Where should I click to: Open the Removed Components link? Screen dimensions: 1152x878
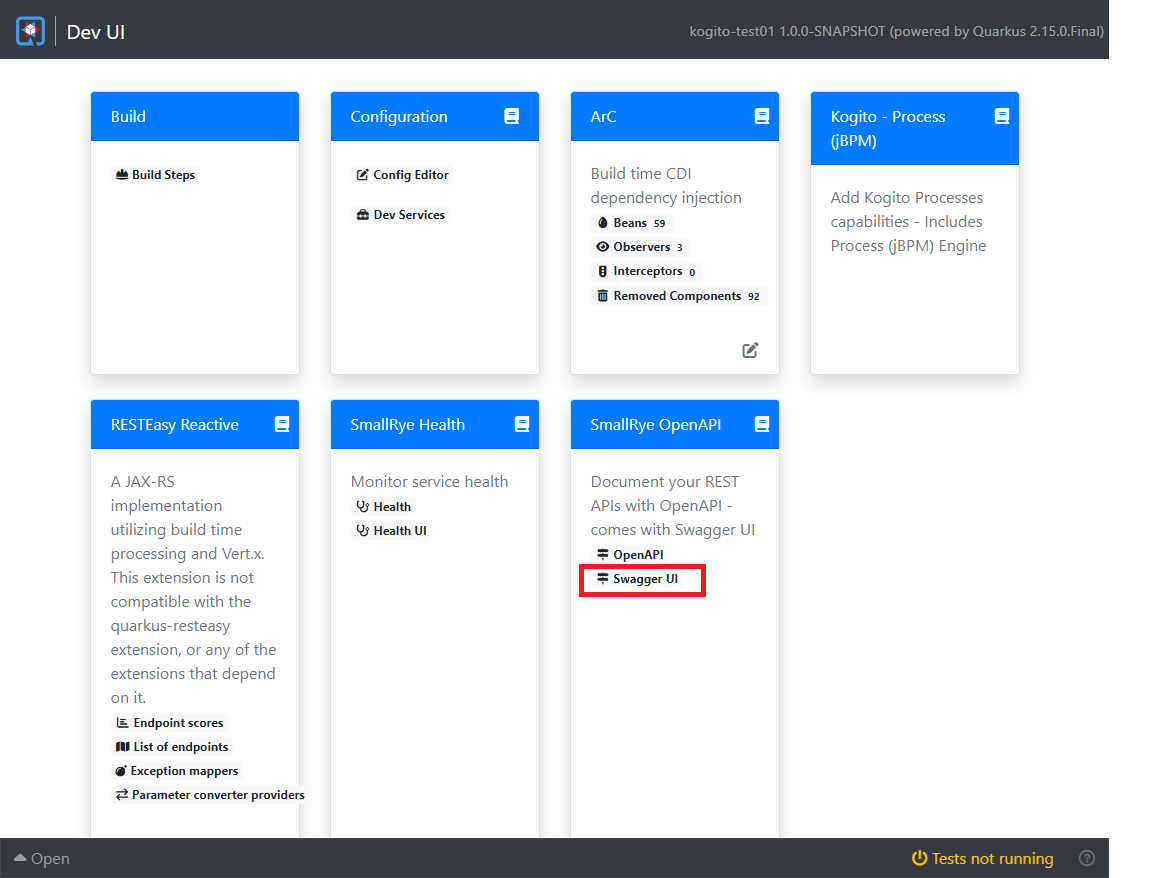point(680,295)
